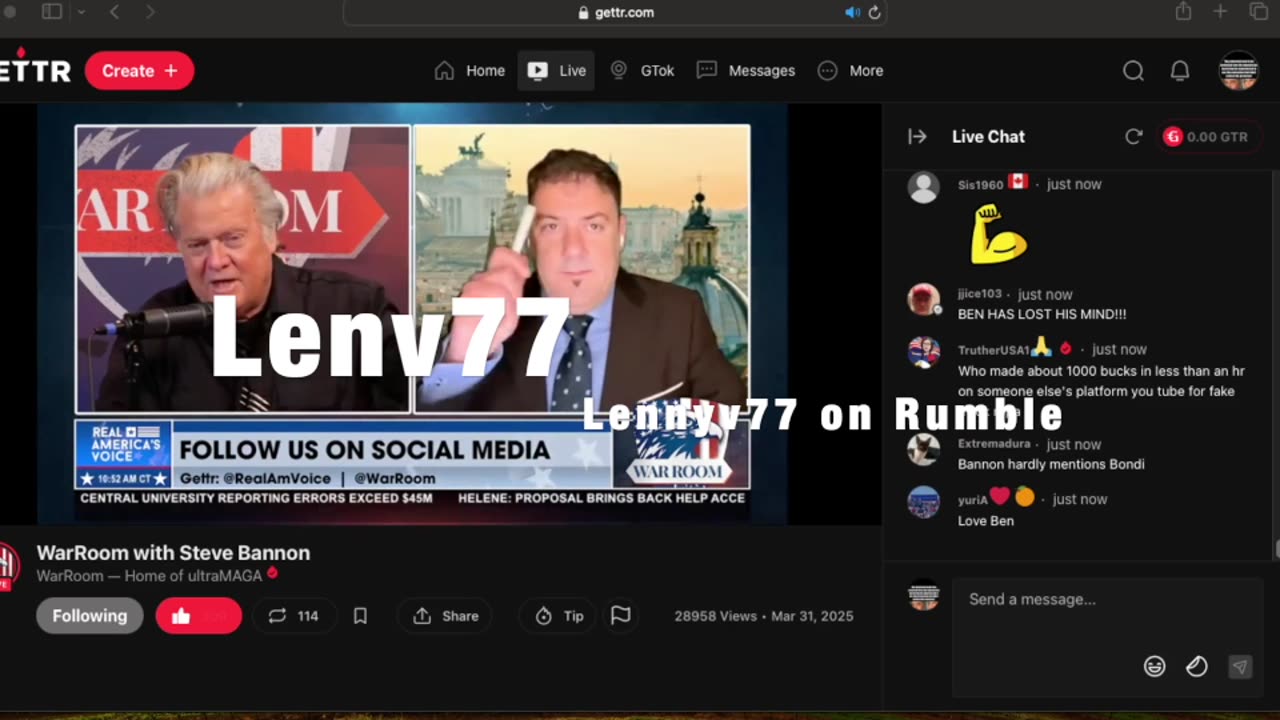Show Safari tab overview
The height and width of the screenshot is (720, 1280).
coord(1258,12)
